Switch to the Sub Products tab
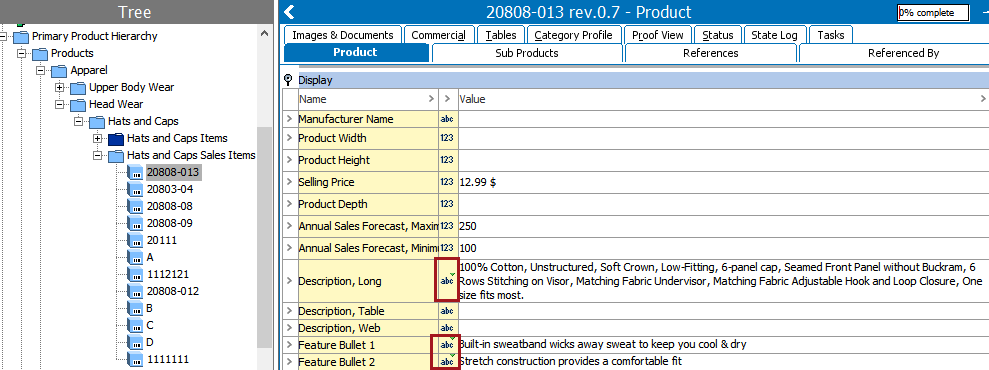989x370 pixels. point(527,53)
